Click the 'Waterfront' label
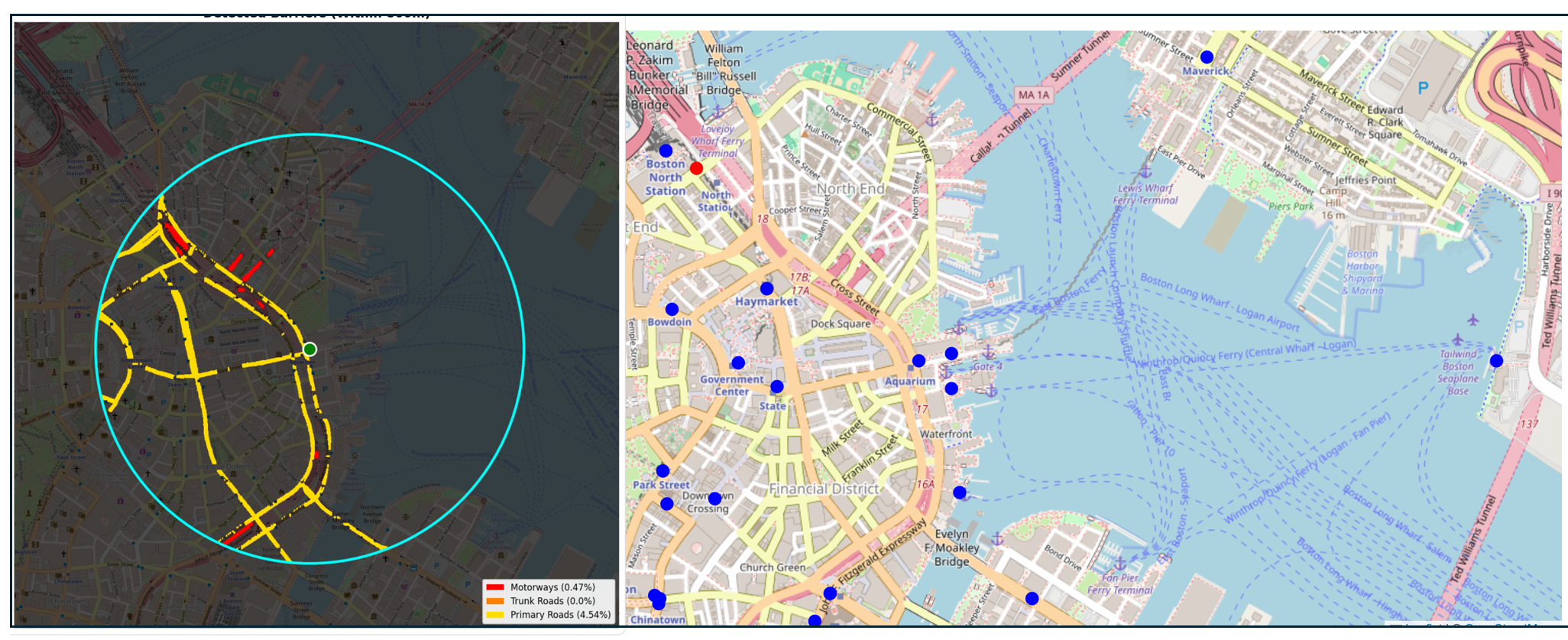Screen dimensions: 1568x640 [x=946, y=434]
